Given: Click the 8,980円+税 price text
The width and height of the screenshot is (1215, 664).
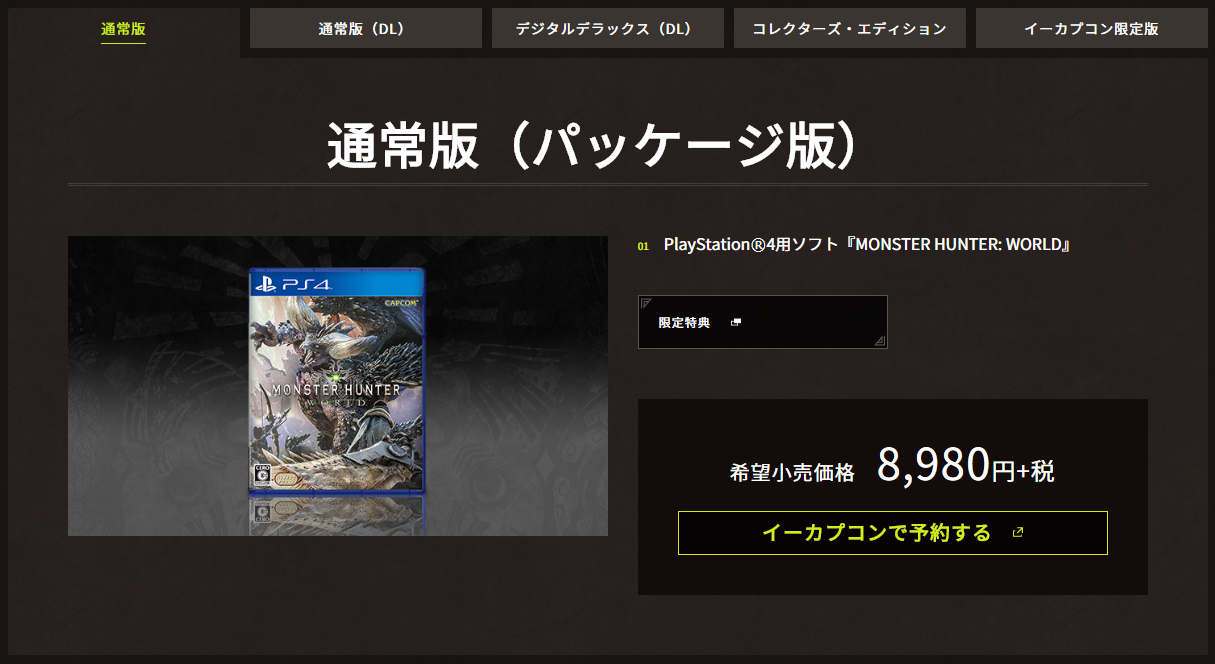Looking at the screenshot, I should (965, 466).
